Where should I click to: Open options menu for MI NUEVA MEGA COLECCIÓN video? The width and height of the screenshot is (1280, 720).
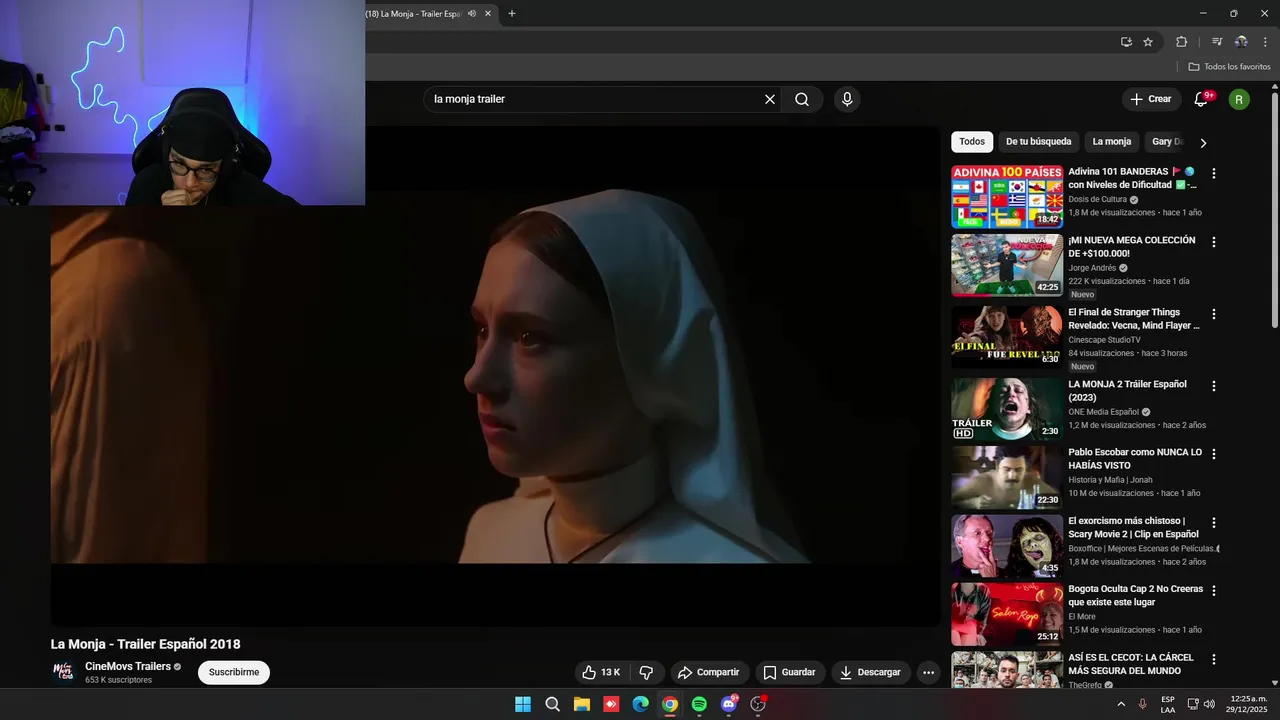point(1214,242)
